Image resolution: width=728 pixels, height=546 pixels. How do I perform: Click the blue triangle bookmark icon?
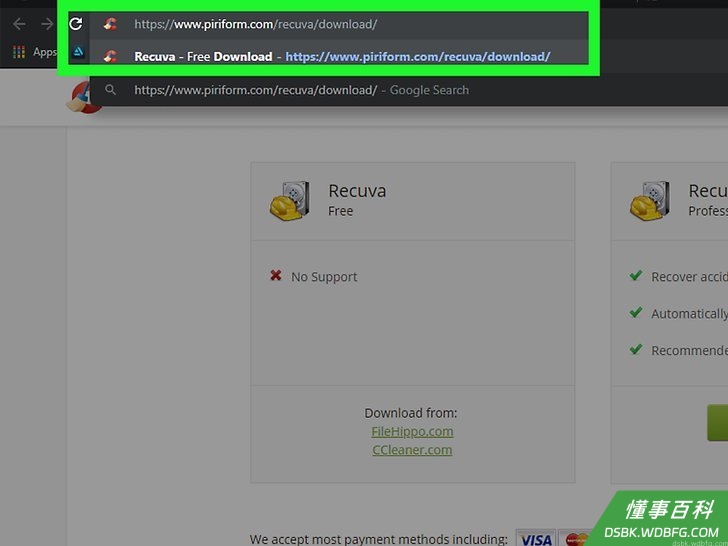pos(78,52)
